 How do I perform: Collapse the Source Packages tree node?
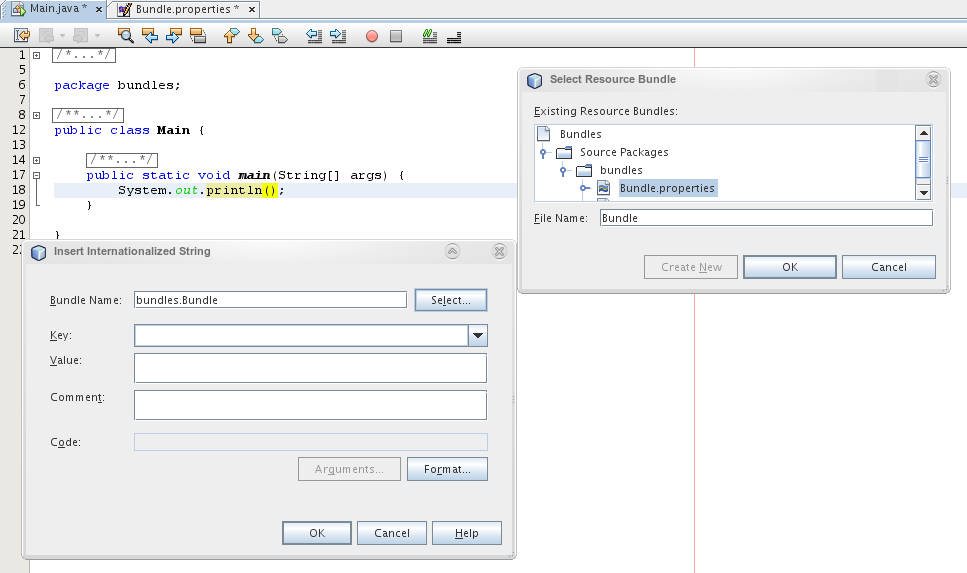point(543,152)
